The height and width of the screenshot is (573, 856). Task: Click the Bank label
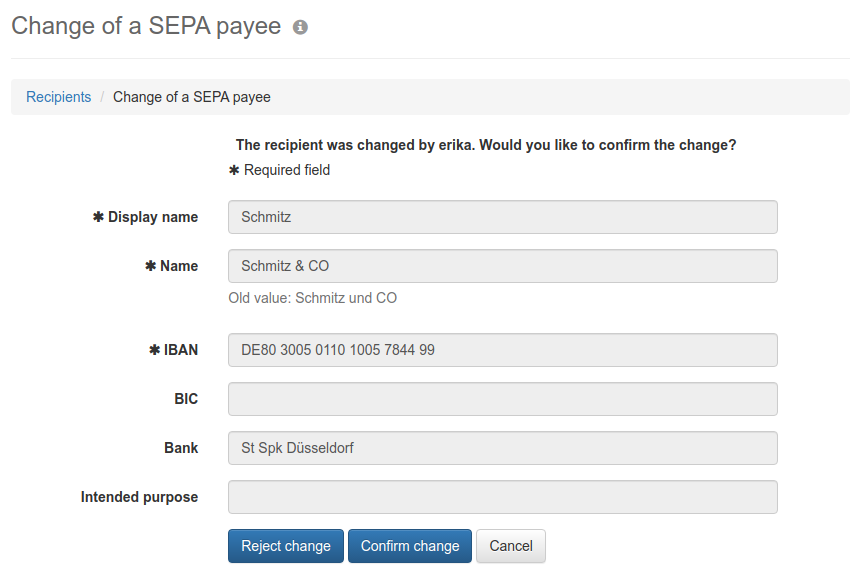tap(181, 448)
